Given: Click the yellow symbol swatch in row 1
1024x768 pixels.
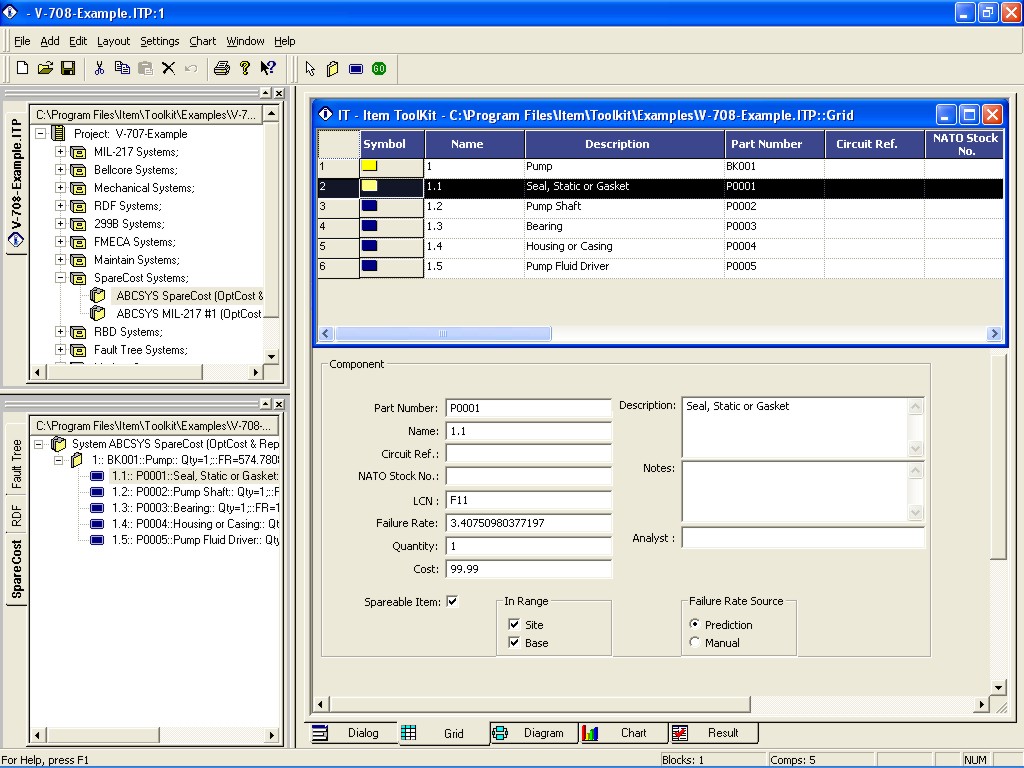Looking at the screenshot, I should (x=370, y=166).
